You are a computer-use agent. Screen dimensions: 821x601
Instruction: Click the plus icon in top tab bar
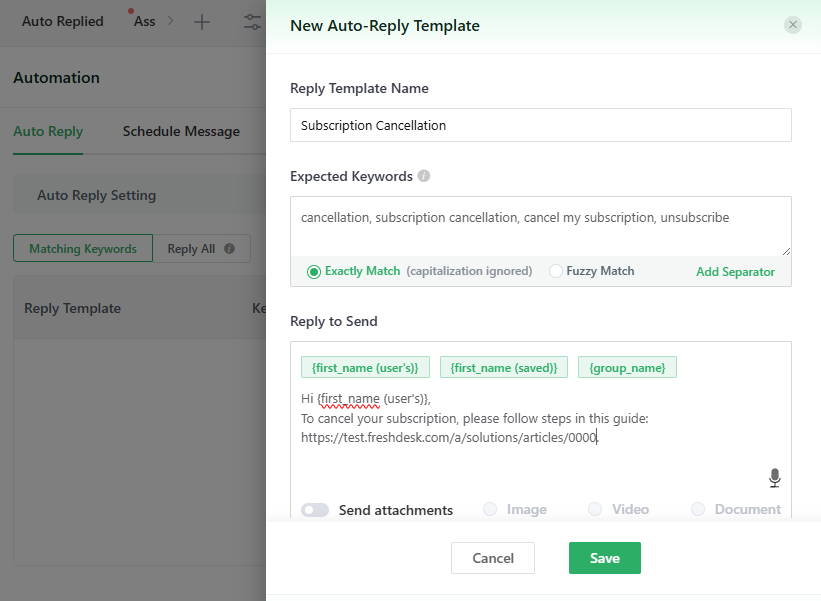click(x=202, y=22)
